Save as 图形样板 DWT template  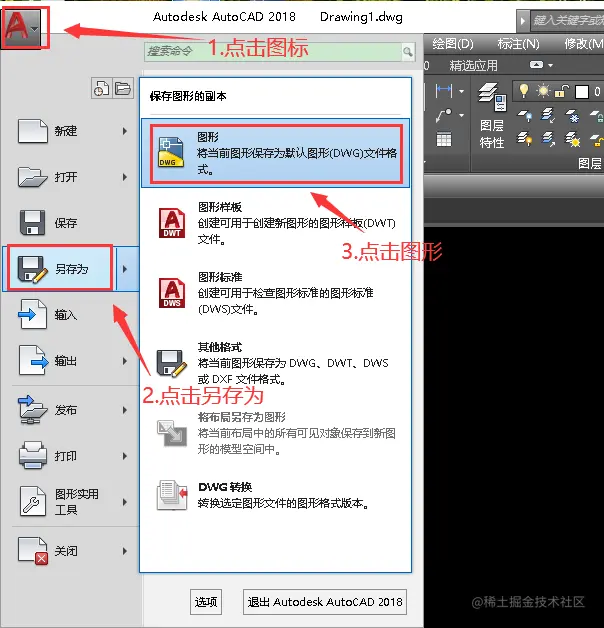(x=276, y=223)
